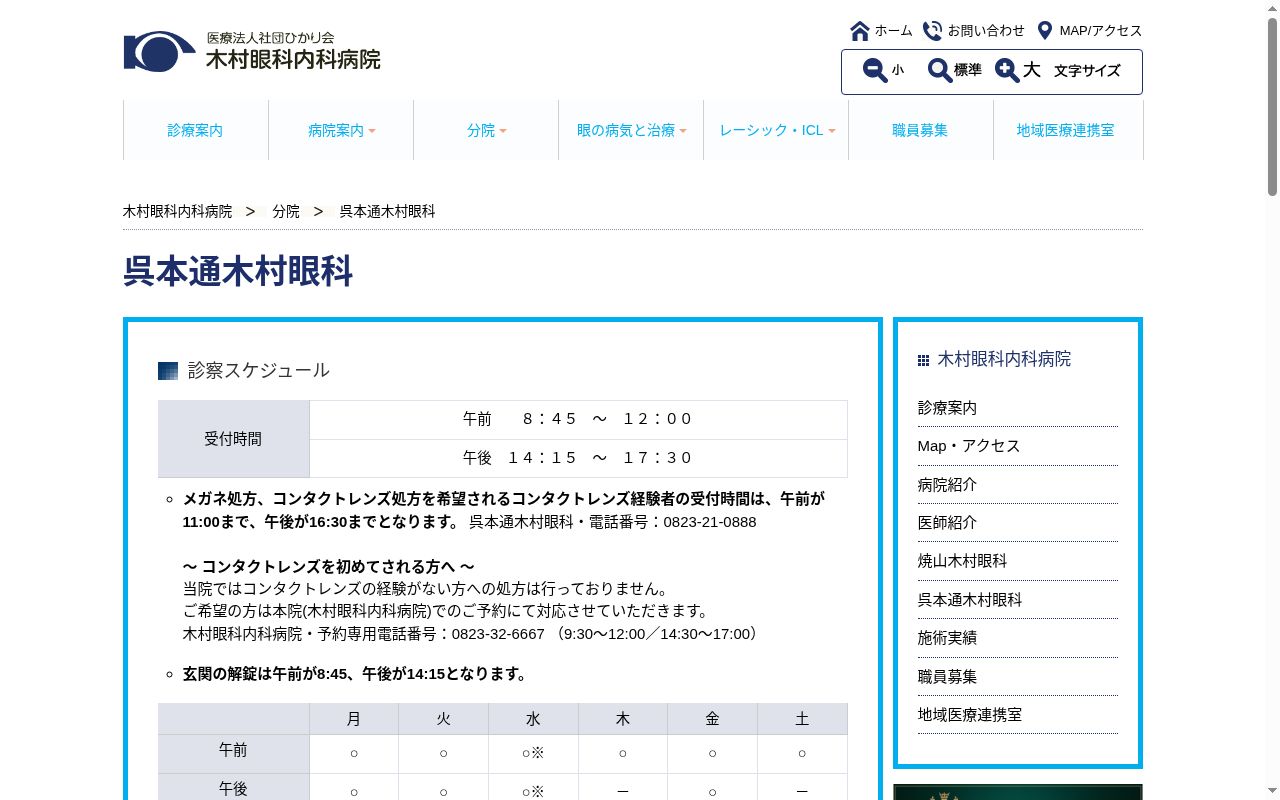Click the morning hours 8:45 ～ 12:00 cell

point(578,420)
